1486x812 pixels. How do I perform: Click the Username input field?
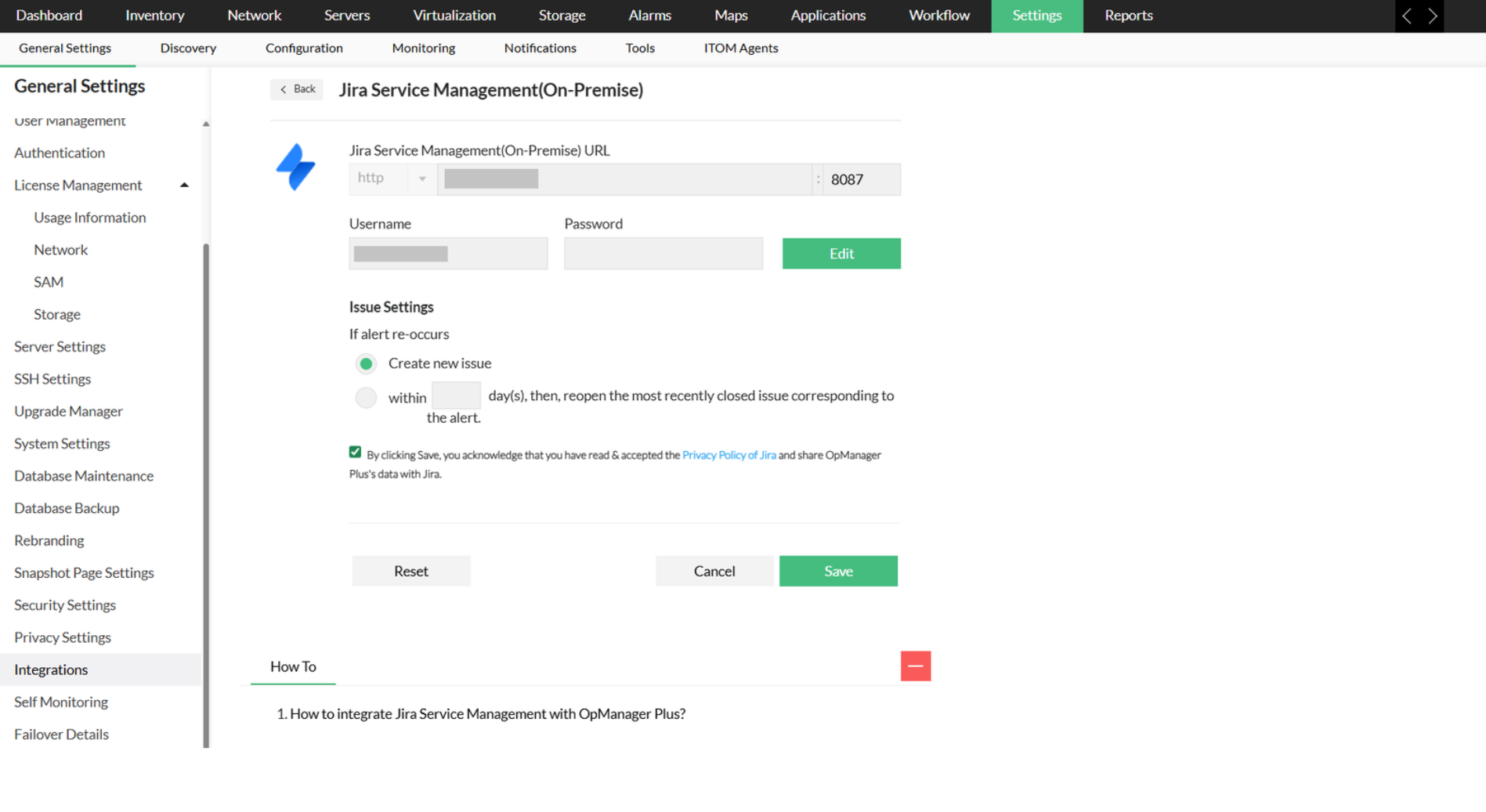point(448,254)
